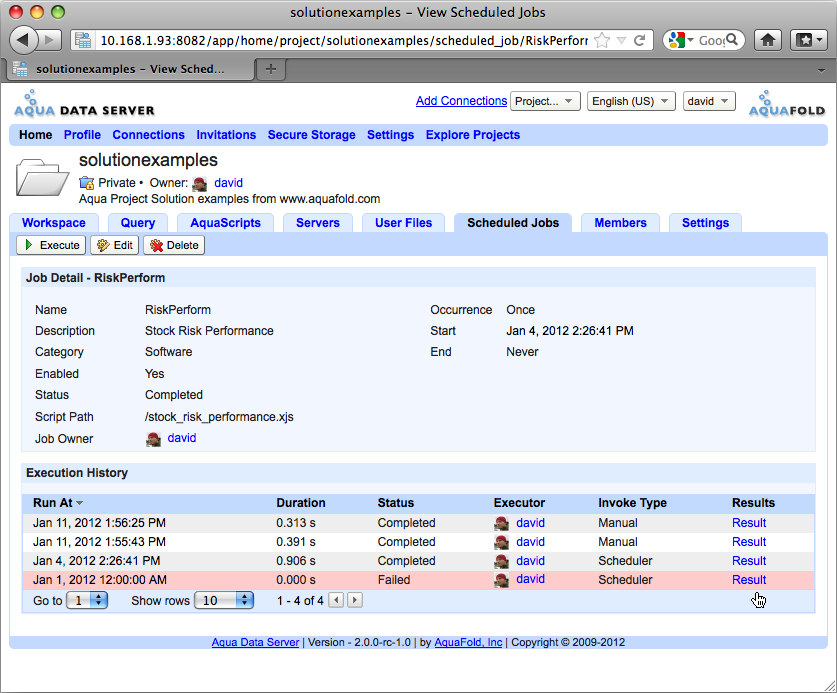837x693 pixels.
Task: Click executor avatar in Jan 4 row
Action: pos(501,562)
